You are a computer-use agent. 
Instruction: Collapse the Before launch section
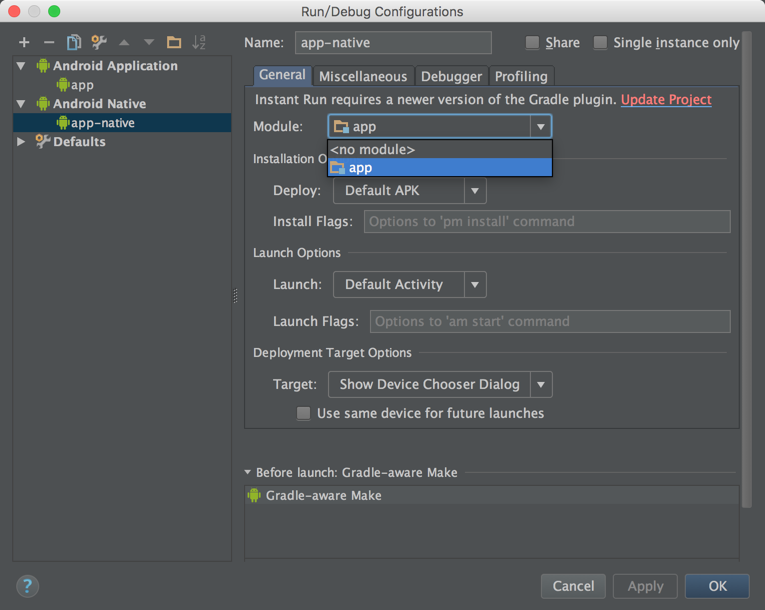tap(247, 472)
